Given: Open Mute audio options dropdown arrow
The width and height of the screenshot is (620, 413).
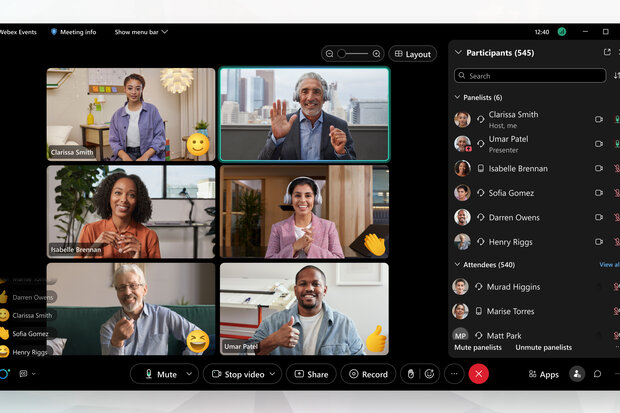Looking at the screenshot, I should pos(189,373).
